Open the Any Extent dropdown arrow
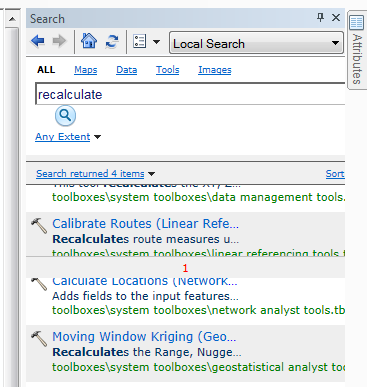The height and width of the screenshot is (387, 381). pyautogui.click(x=98, y=137)
